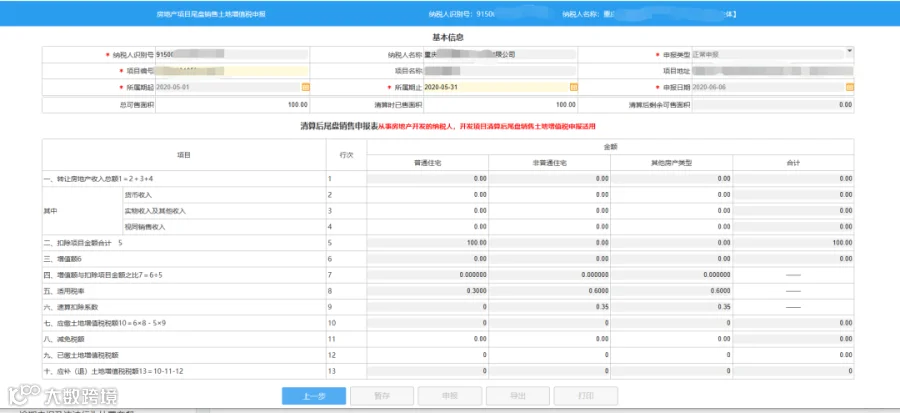Image resolution: width=900 pixels, height=413 pixels.
Task: Click the 申报 submit button
Action: click(449, 396)
